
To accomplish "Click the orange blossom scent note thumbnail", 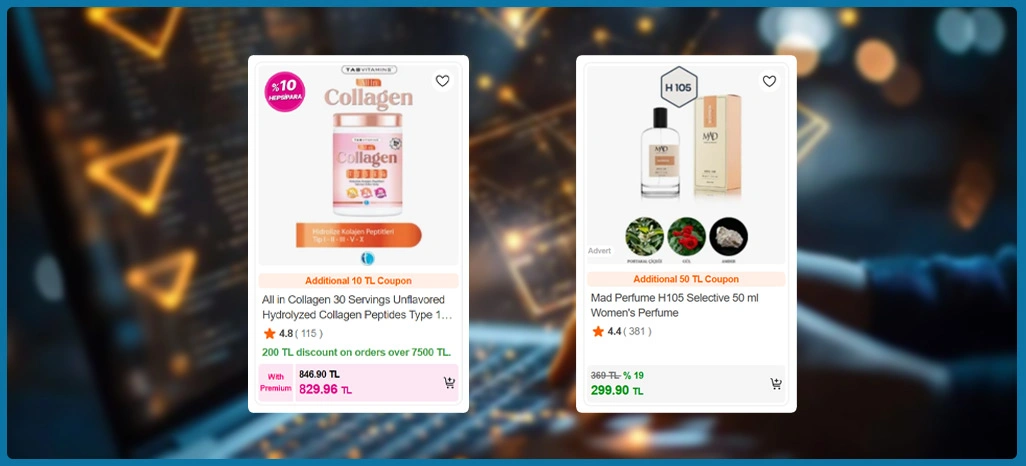I will click(x=645, y=237).
